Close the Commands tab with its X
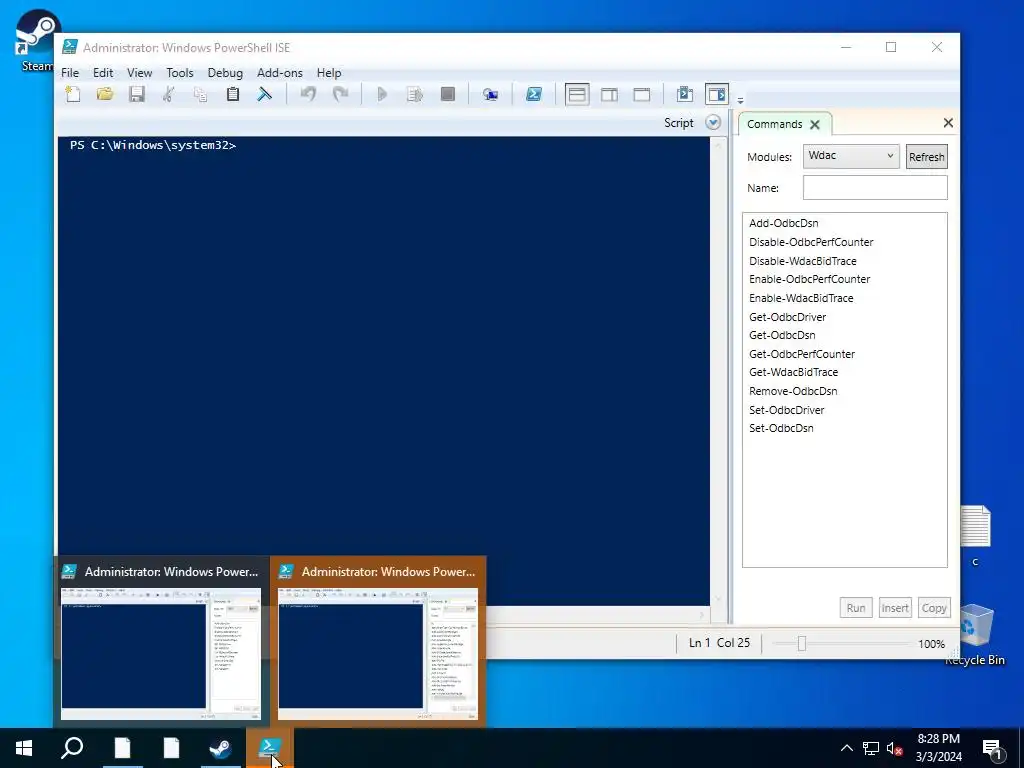The height and width of the screenshot is (768, 1024). click(x=815, y=124)
